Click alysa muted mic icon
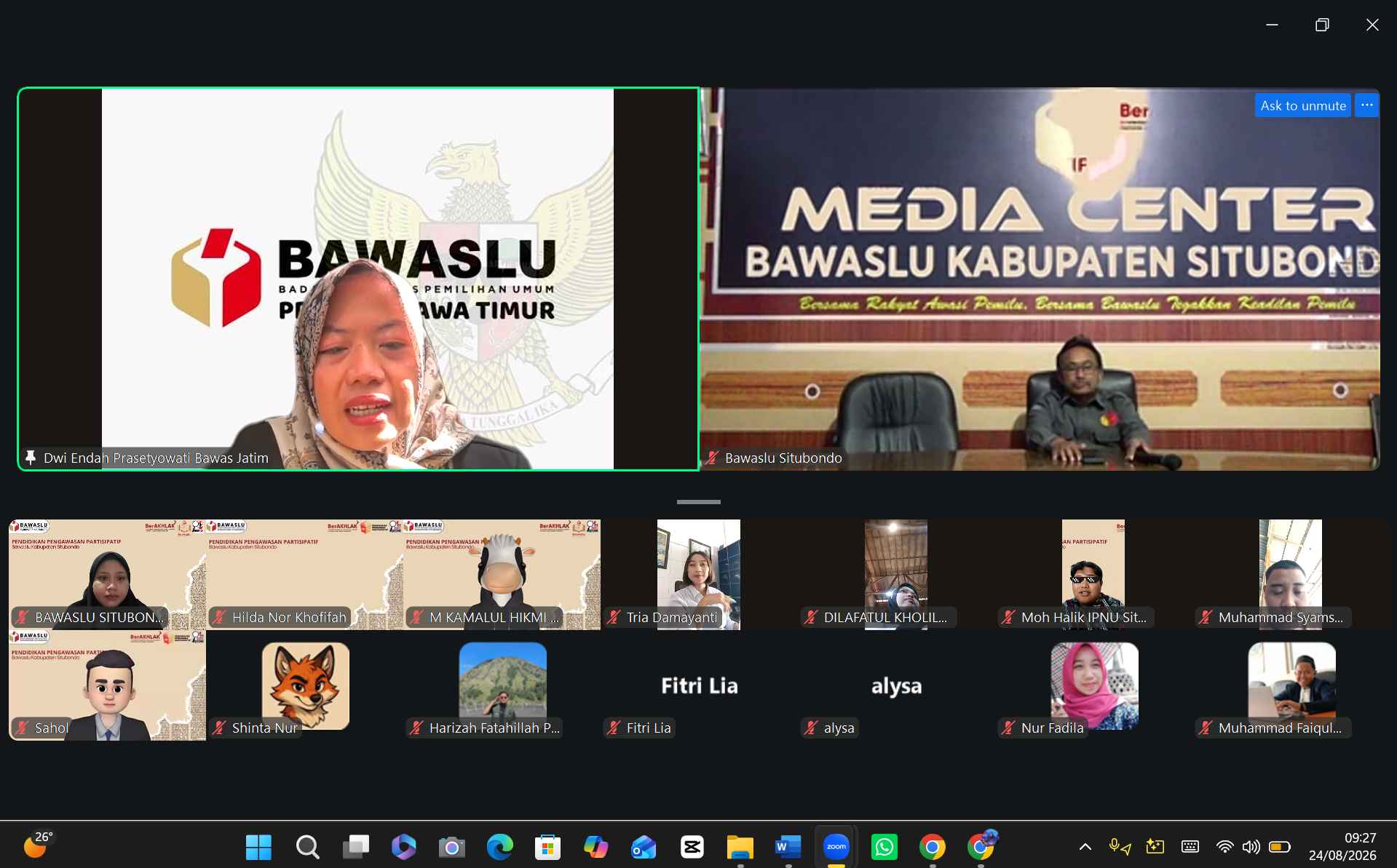The image size is (1397, 868). click(811, 728)
